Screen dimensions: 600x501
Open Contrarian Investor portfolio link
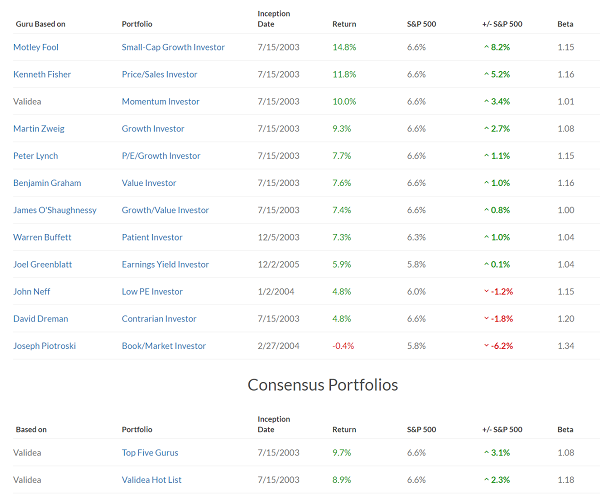click(159, 319)
